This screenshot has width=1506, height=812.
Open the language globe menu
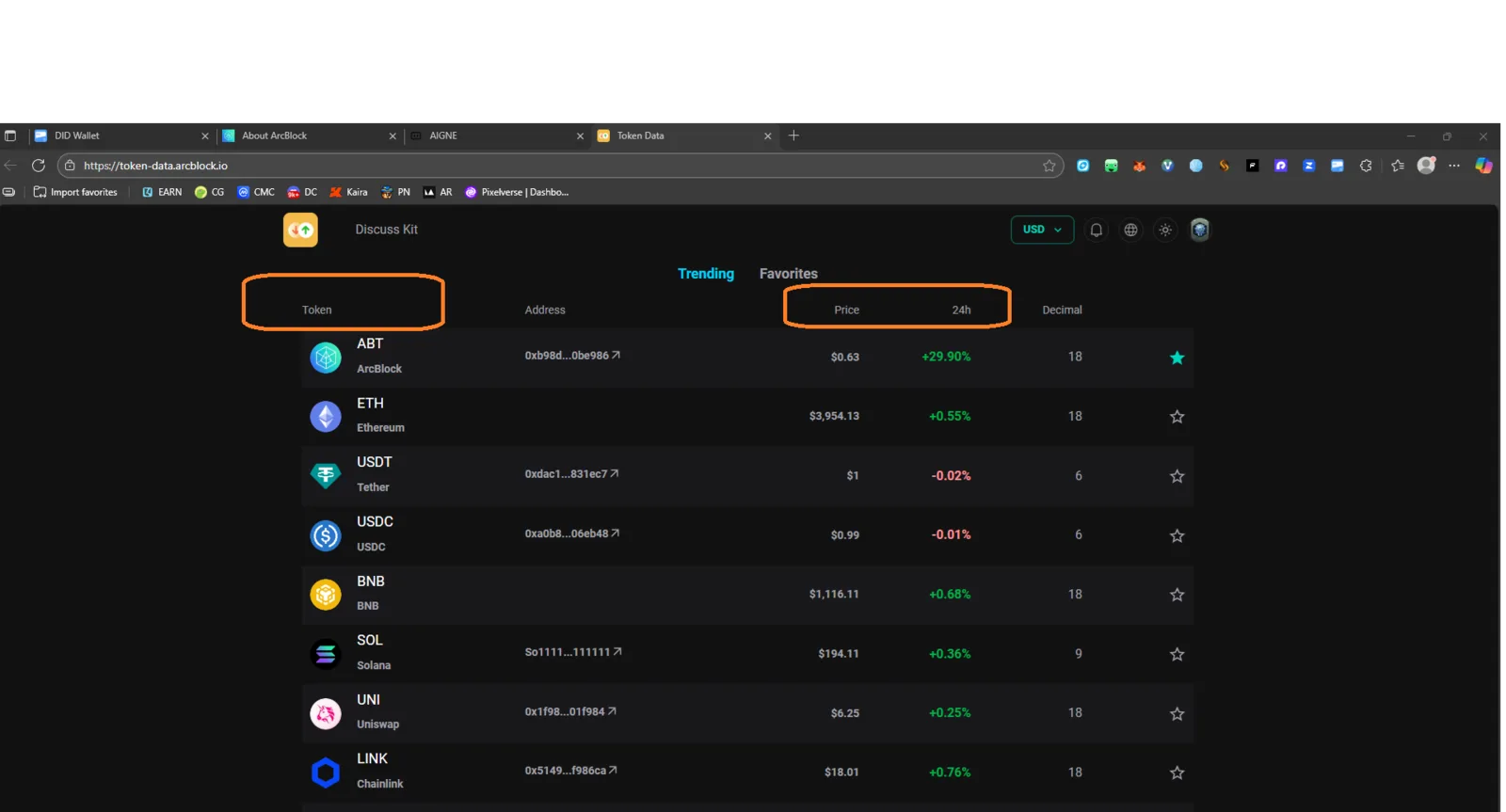coord(1130,230)
